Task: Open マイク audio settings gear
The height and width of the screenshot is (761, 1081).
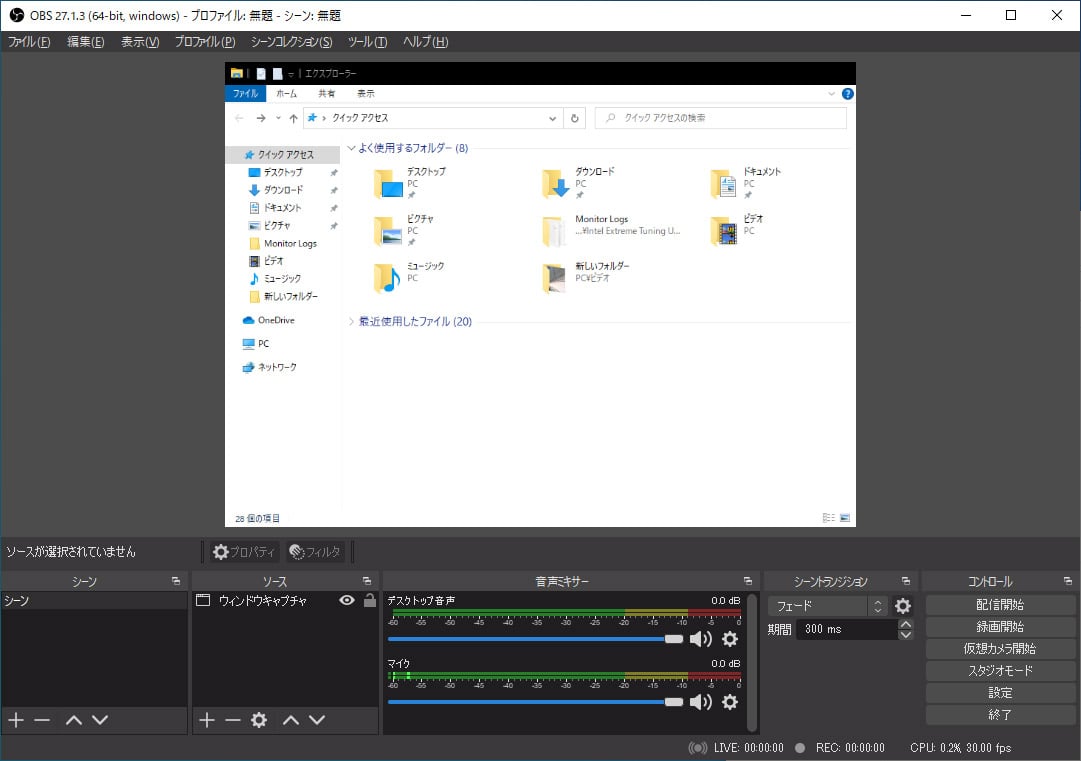Action: point(730,702)
